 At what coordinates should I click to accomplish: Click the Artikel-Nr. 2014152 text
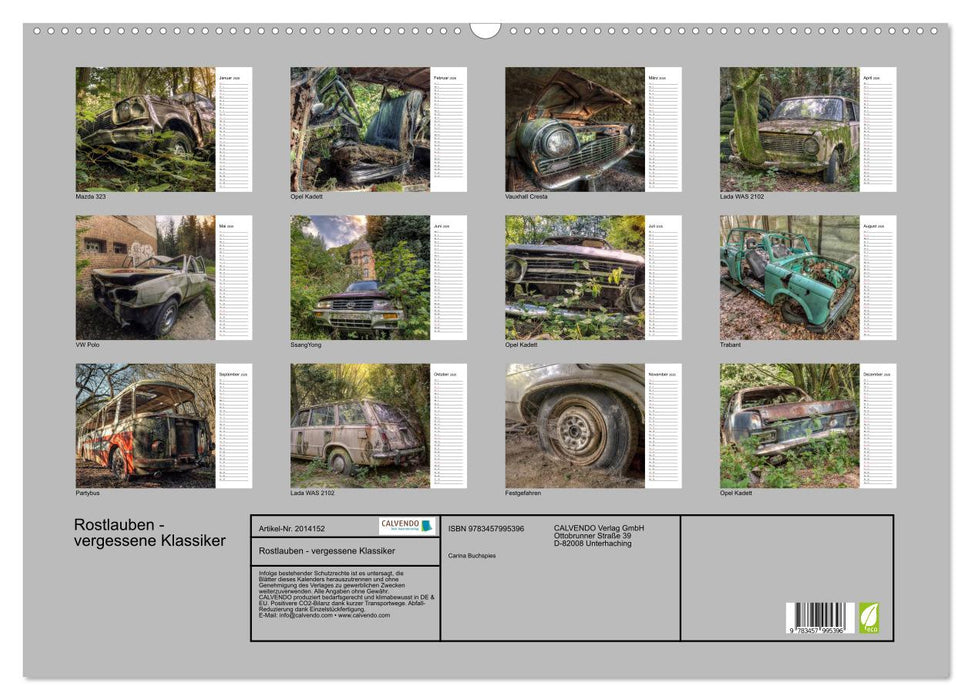pos(292,527)
